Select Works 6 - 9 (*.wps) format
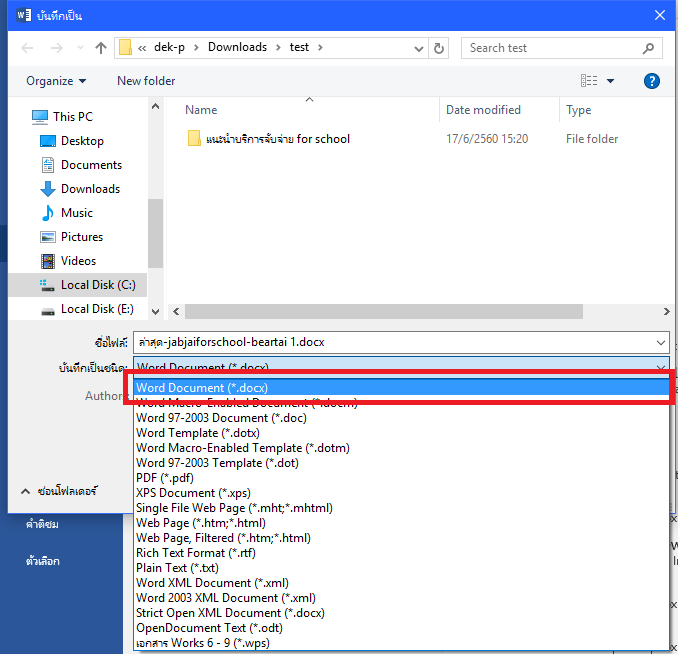 click(x=402, y=643)
